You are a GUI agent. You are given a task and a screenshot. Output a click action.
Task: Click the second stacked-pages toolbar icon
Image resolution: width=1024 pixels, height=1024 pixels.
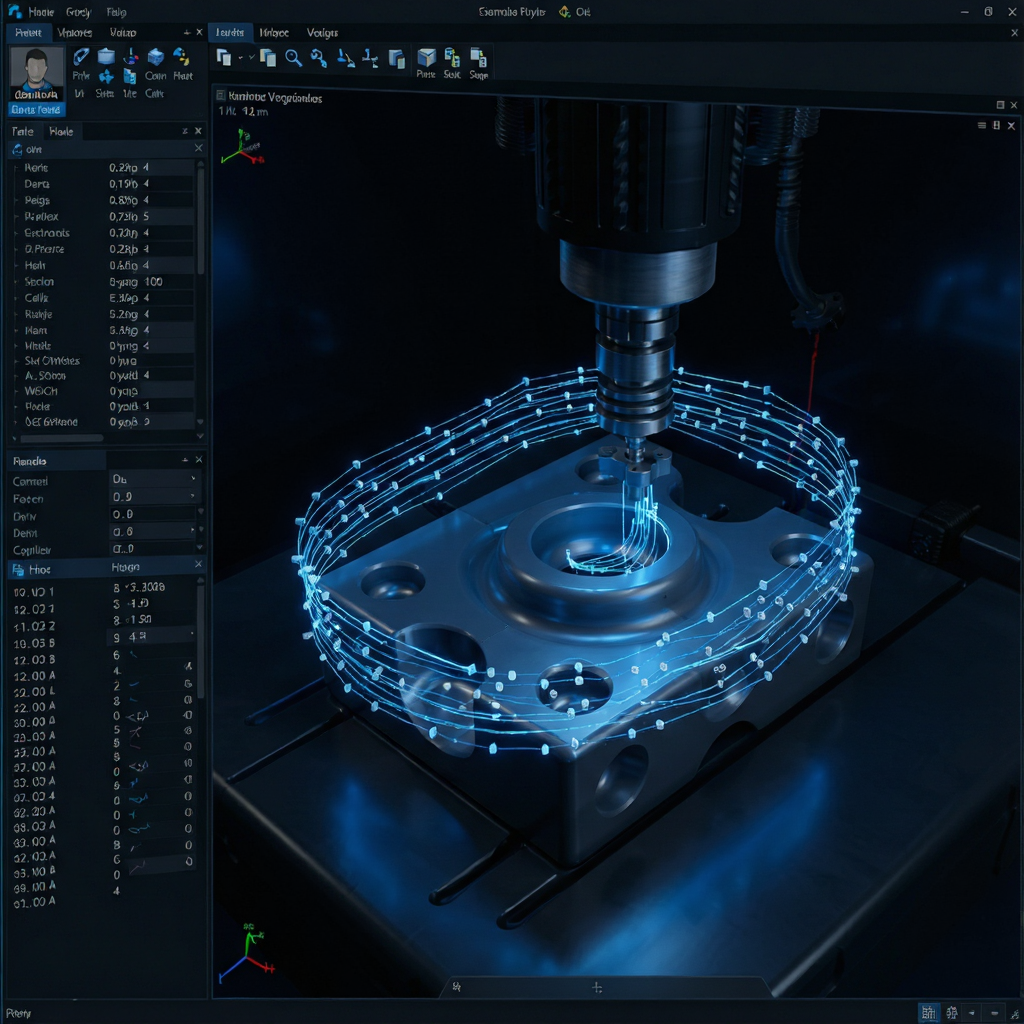coord(268,58)
